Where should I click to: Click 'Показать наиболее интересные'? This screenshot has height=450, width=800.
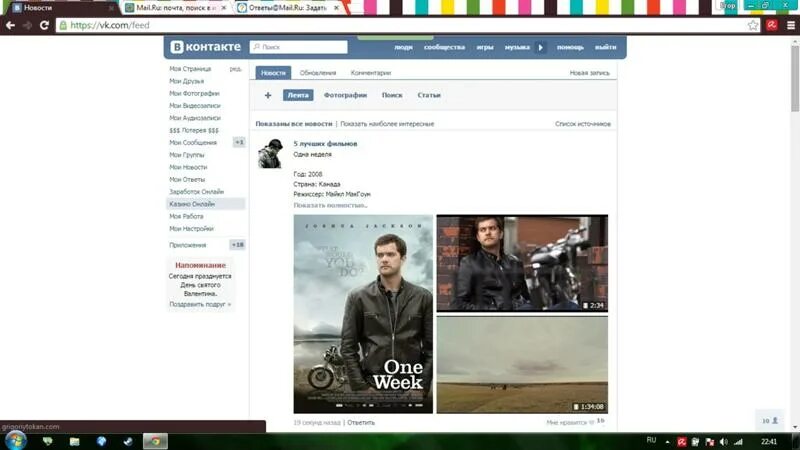tap(387, 124)
